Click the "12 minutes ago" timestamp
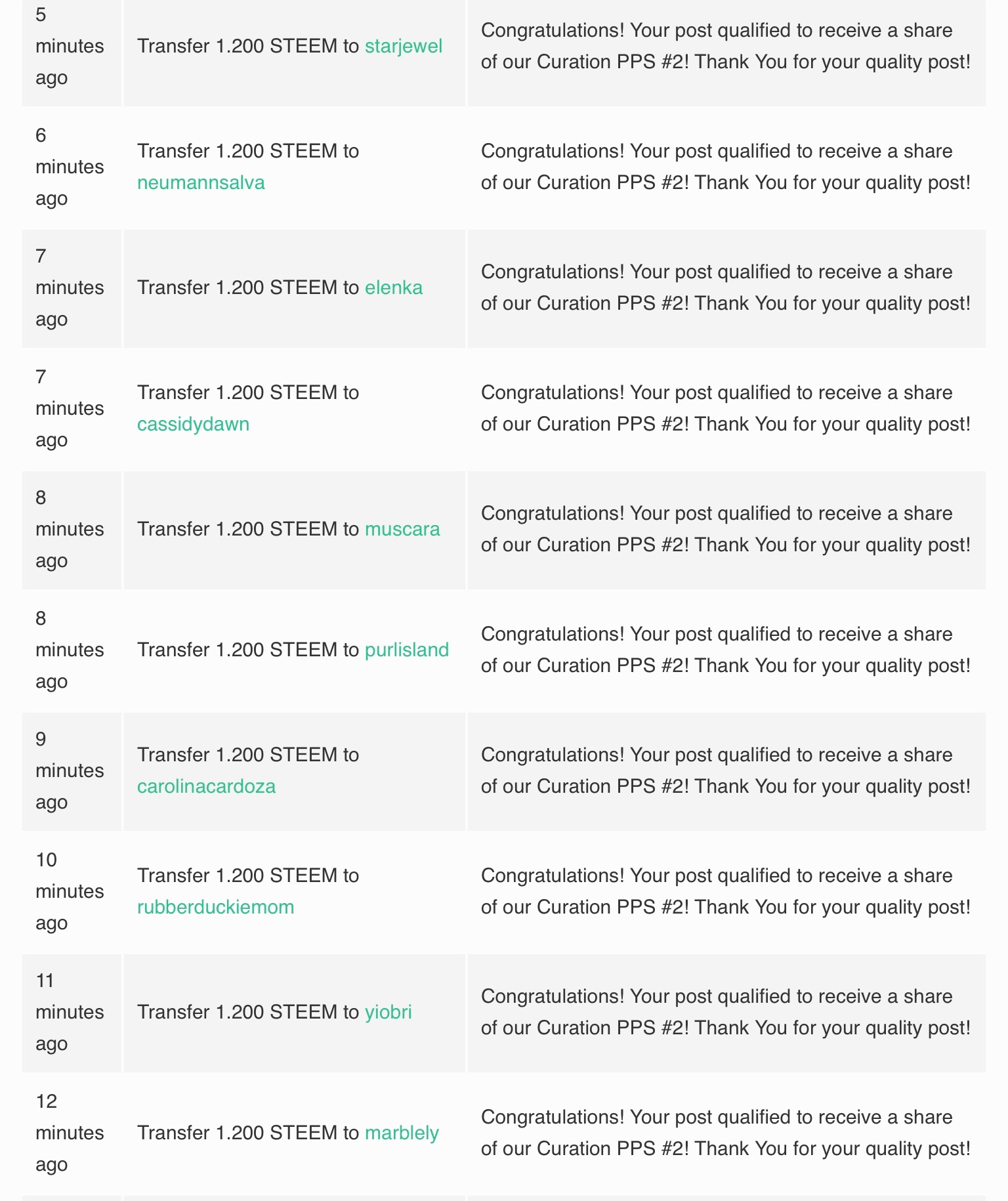This screenshot has height=1201, width=1008. [x=69, y=1133]
